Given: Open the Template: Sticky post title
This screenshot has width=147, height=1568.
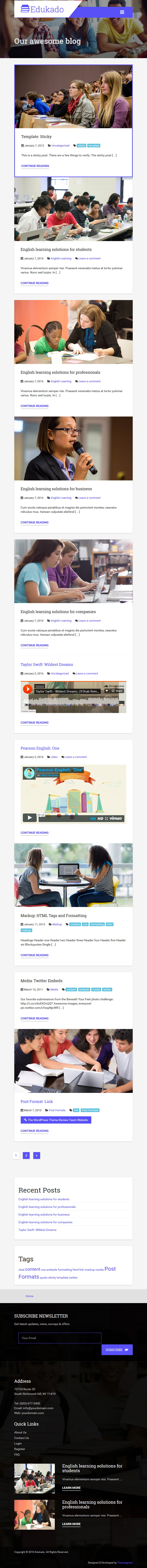Looking at the screenshot, I should pos(37,136).
